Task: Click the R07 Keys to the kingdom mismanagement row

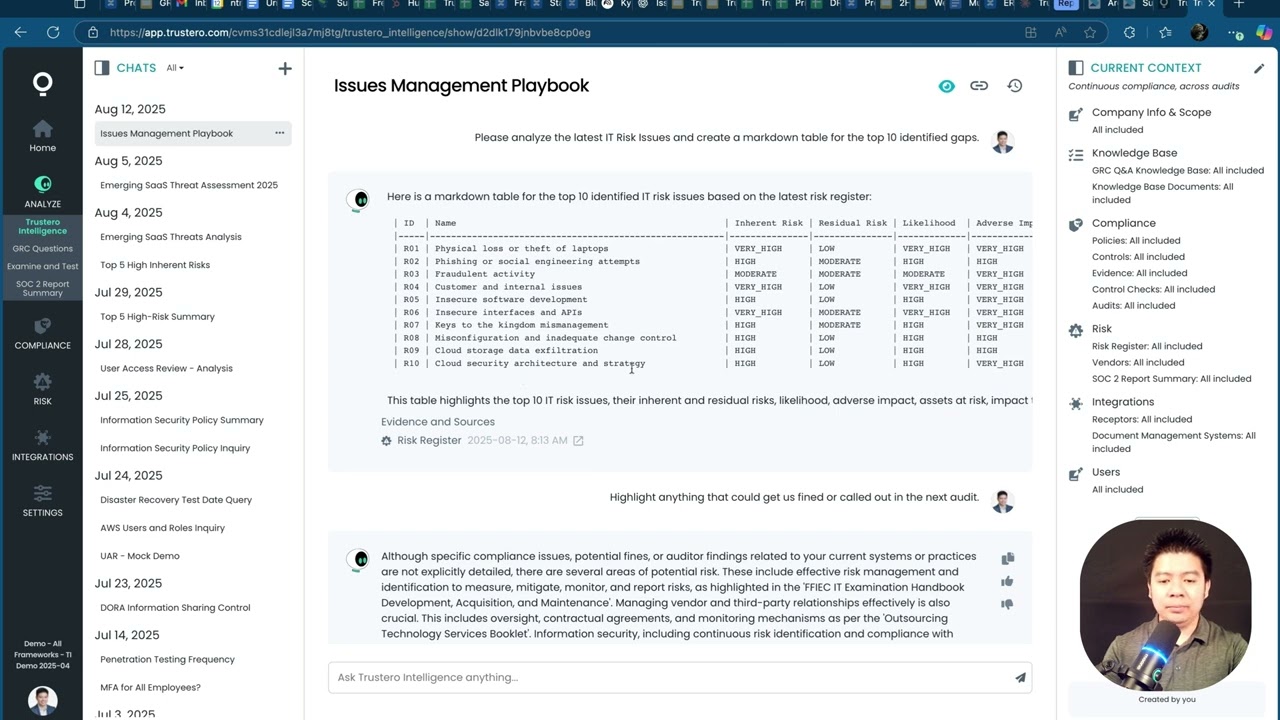Action: [x=712, y=325]
